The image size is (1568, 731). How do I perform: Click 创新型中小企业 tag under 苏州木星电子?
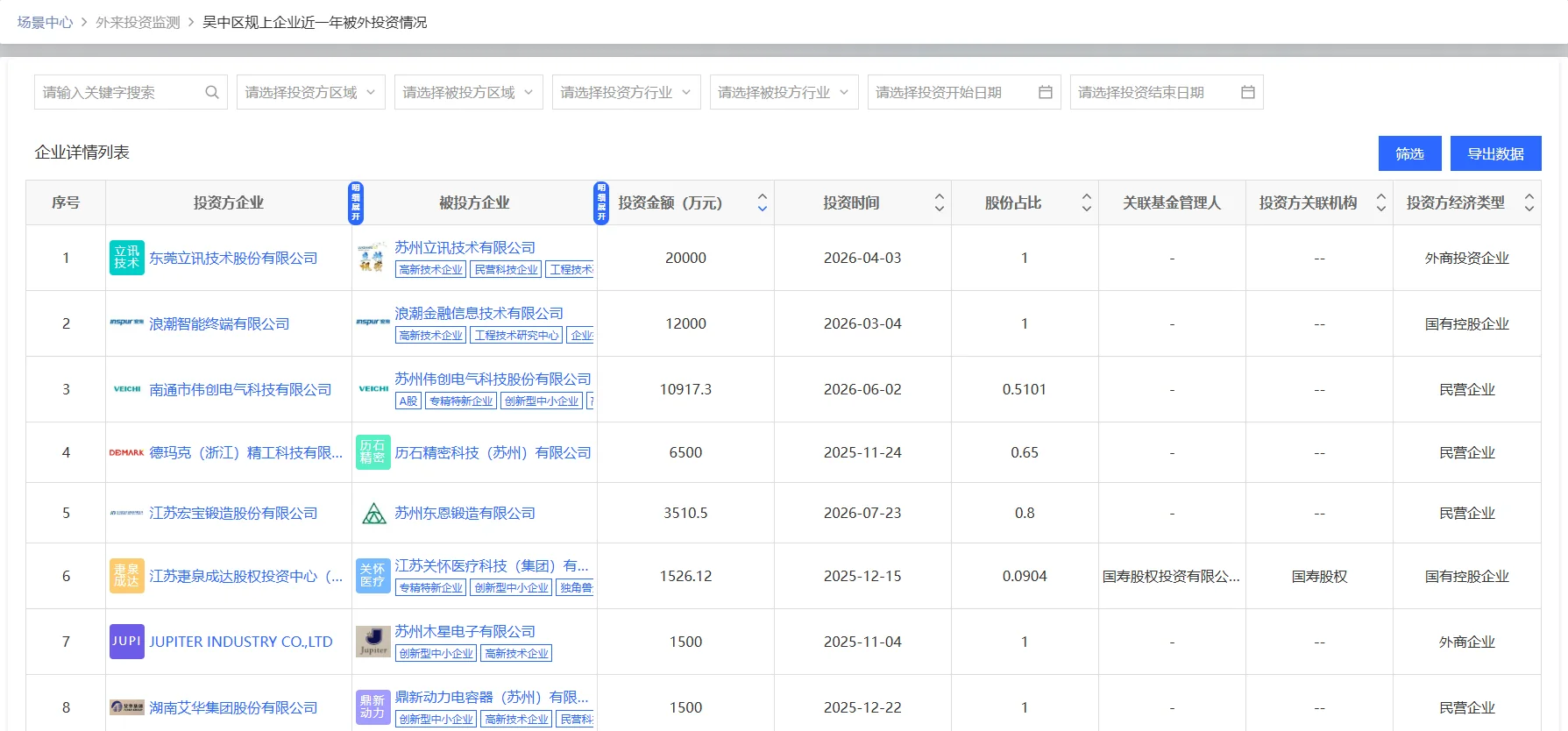coord(436,653)
